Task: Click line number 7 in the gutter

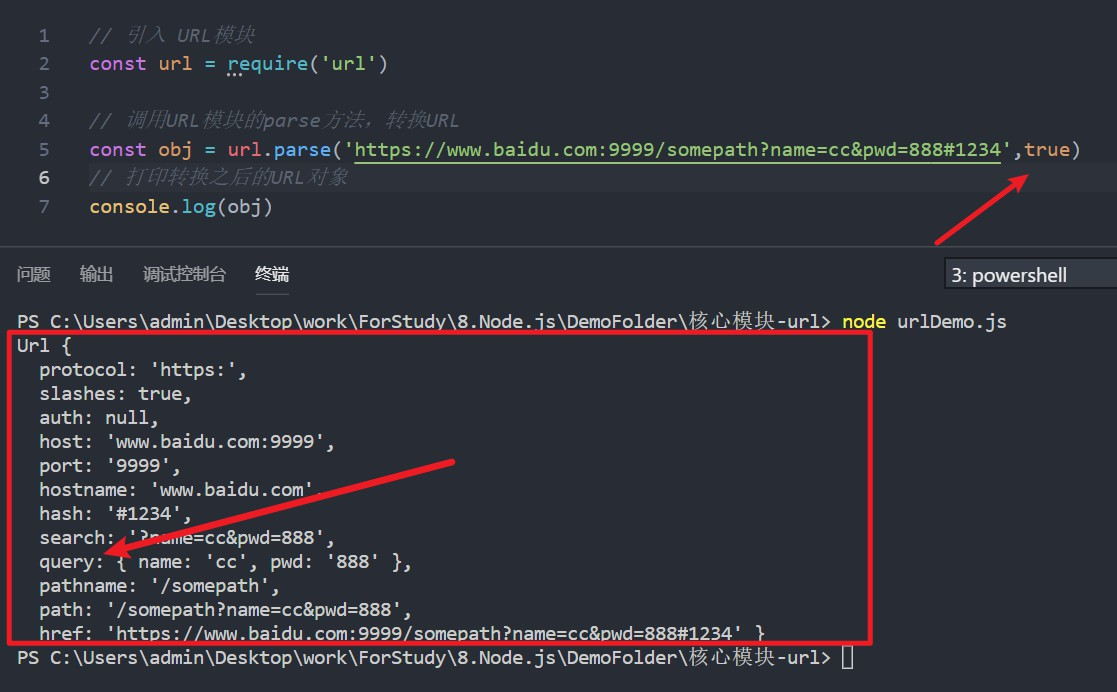Action: (x=44, y=207)
